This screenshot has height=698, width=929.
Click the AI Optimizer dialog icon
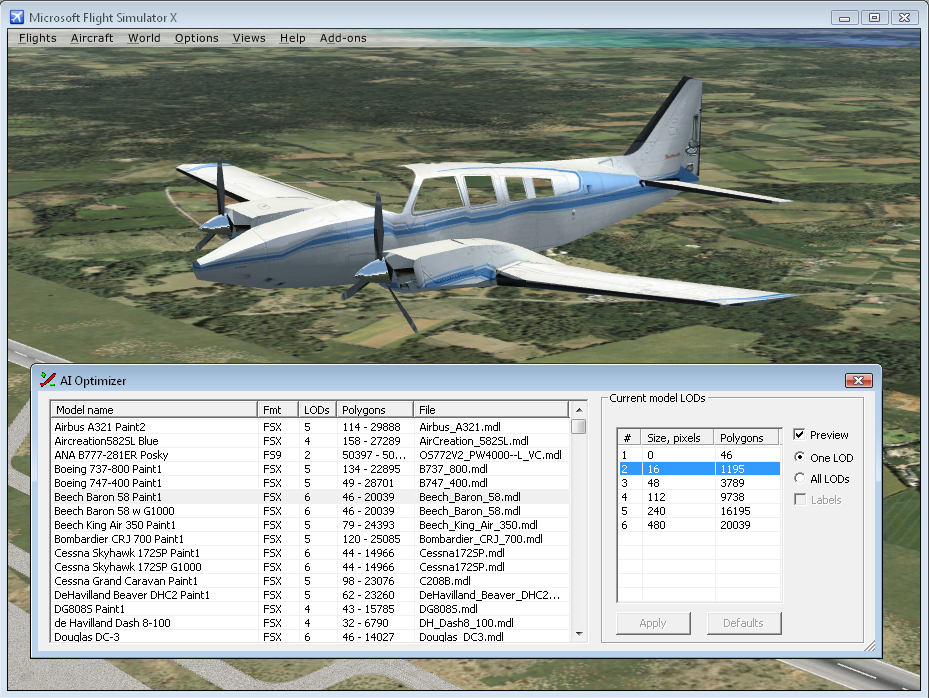[47, 380]
